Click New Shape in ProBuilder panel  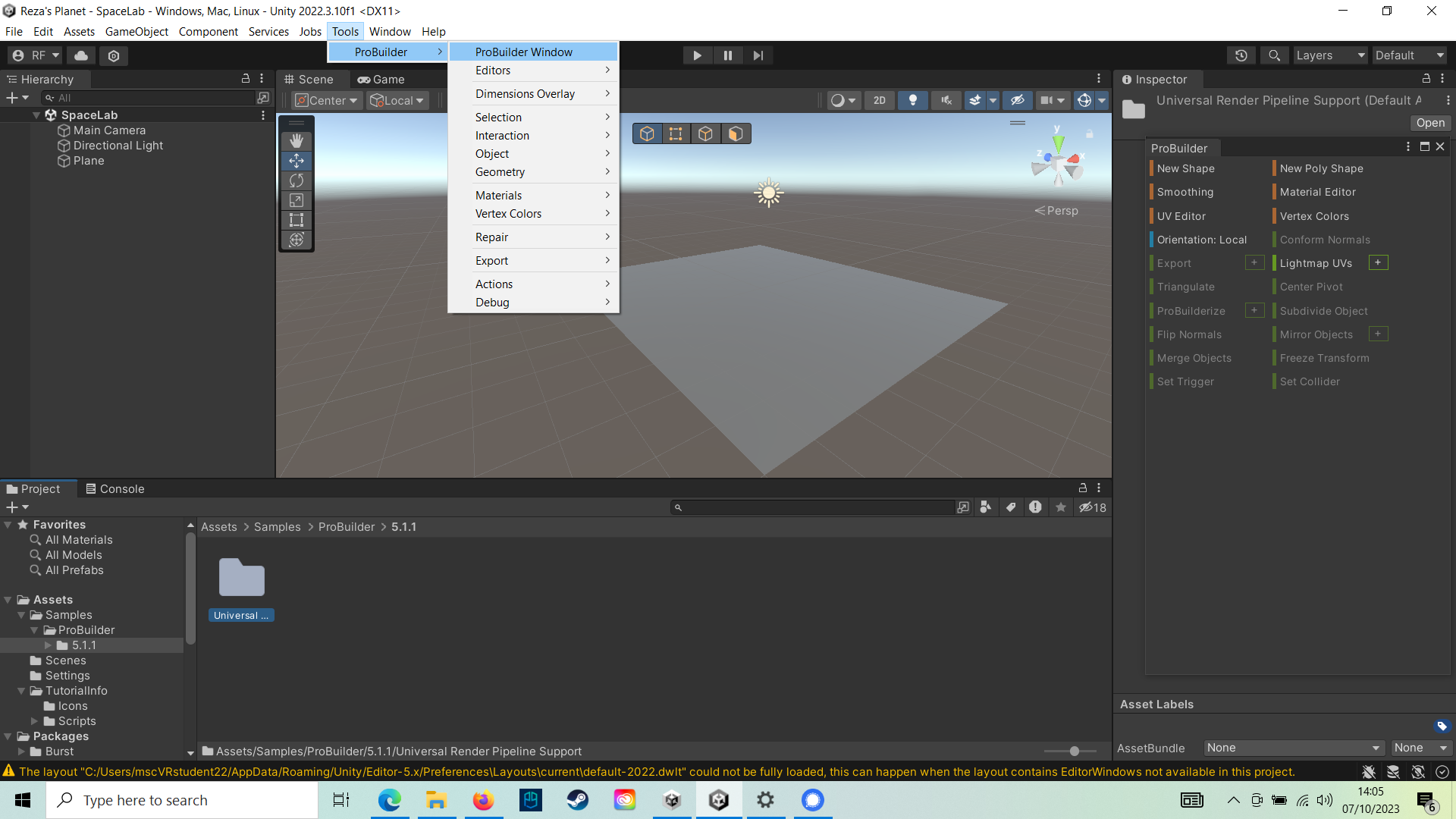click(1185, 168)
